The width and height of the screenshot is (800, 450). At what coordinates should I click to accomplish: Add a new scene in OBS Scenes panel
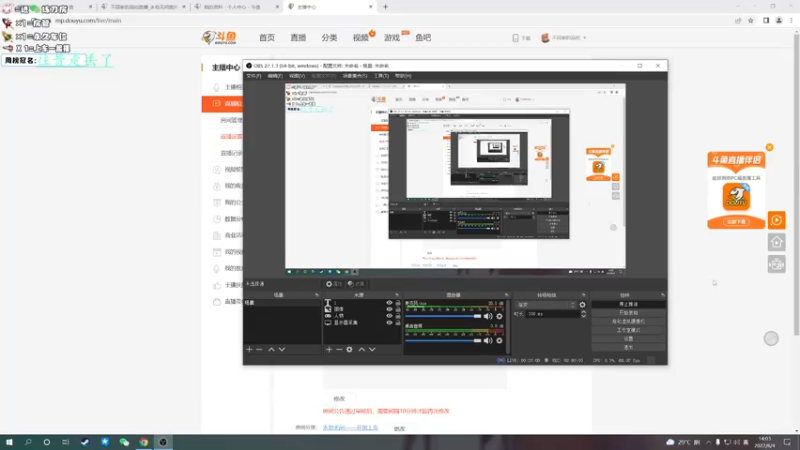(249, 349)
